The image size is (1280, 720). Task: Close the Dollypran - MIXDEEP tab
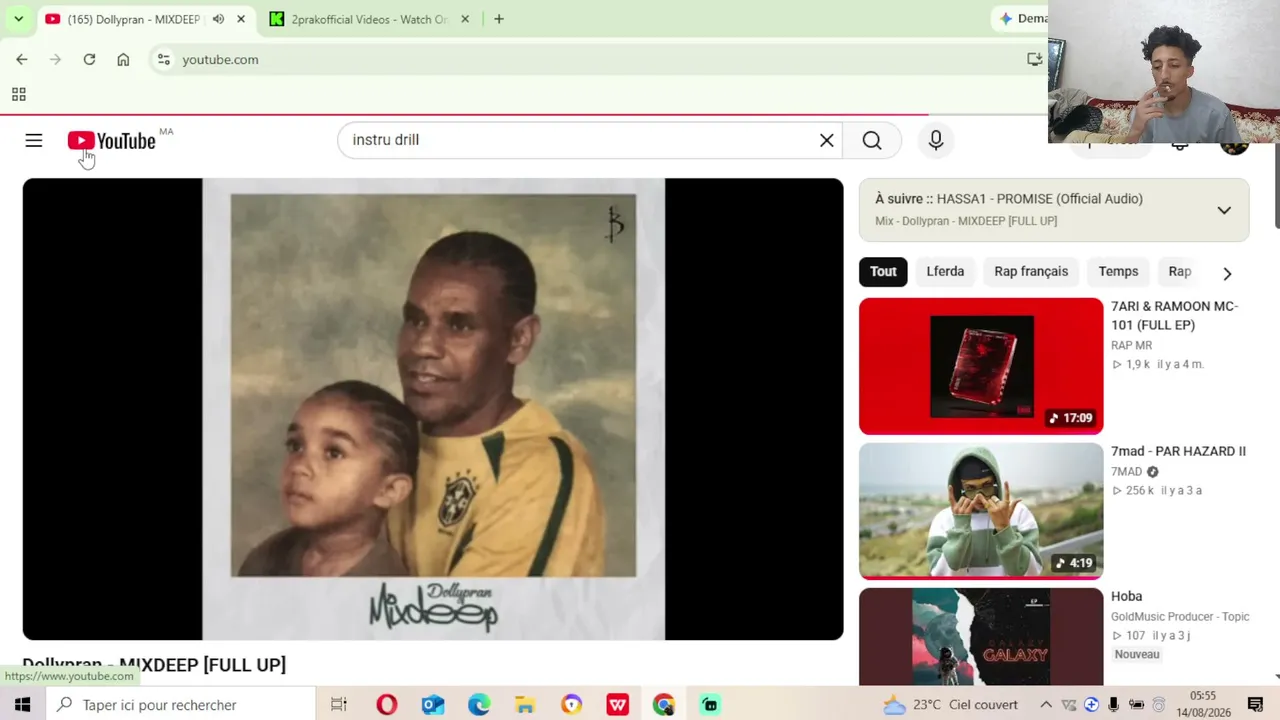[241, 19]
